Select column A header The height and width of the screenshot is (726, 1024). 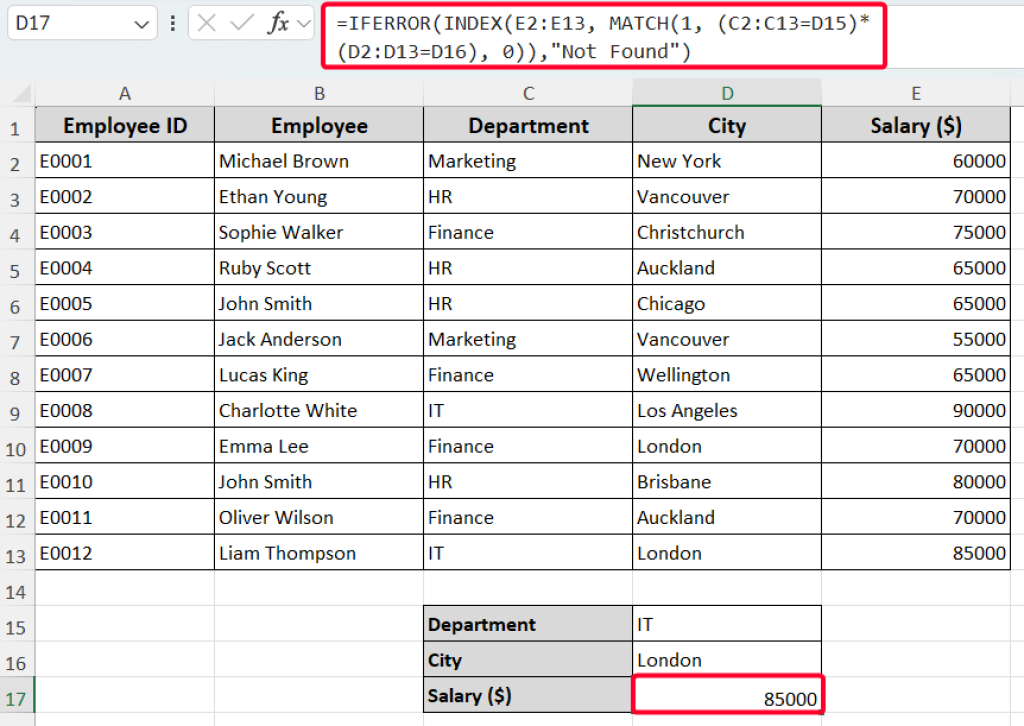125,91
